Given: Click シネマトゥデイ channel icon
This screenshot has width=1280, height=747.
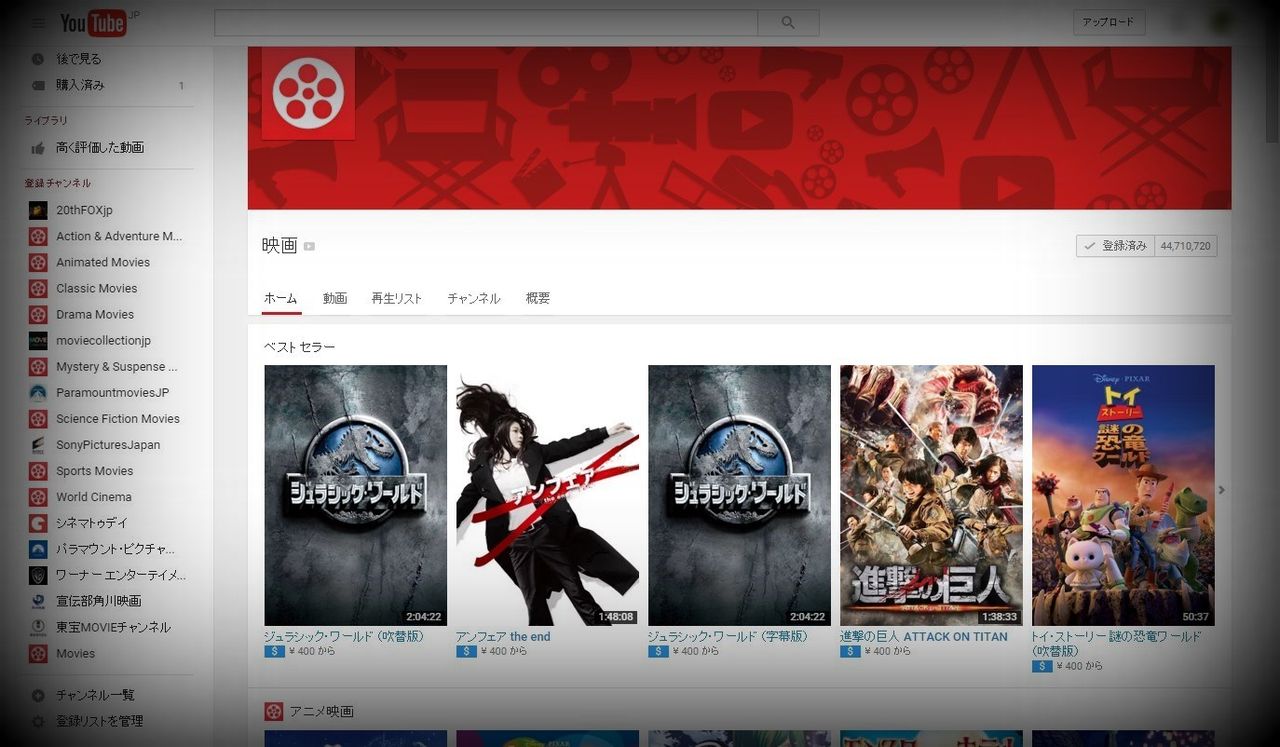Looking at the screenshot, I should 38,522.
